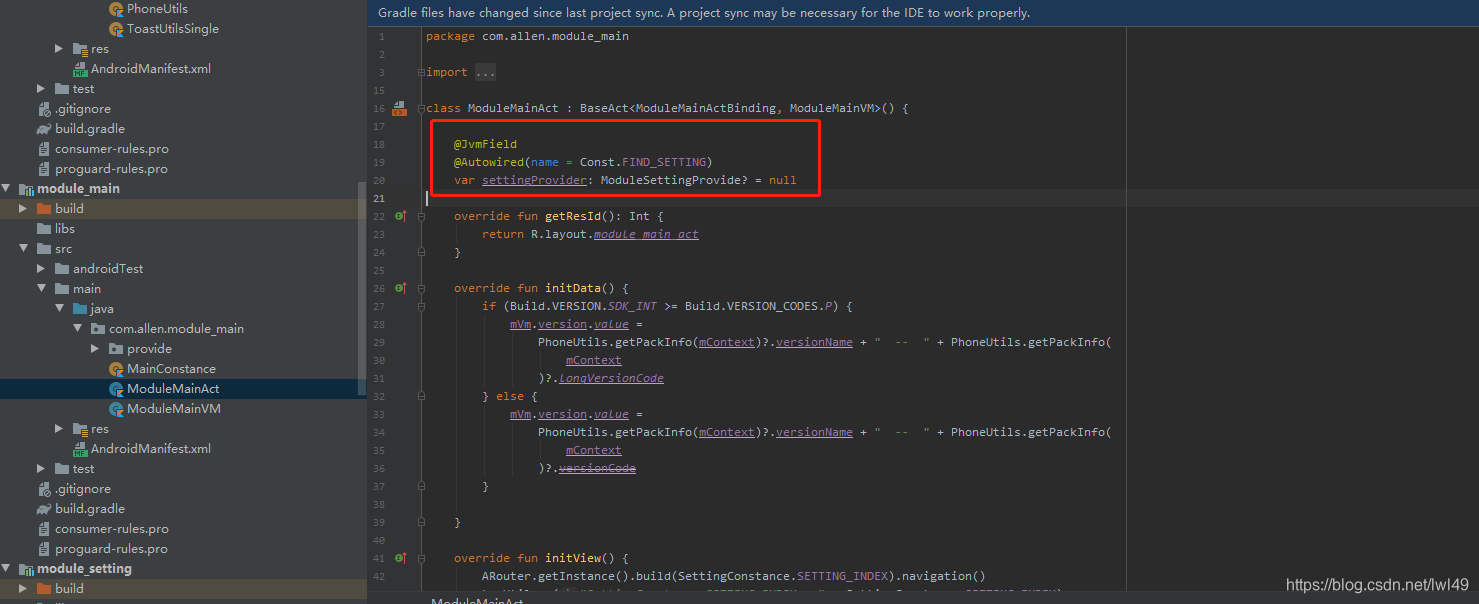The image size is (1479, 604).
Task: Click the @JvmField annotation
Action: [485, 144]
